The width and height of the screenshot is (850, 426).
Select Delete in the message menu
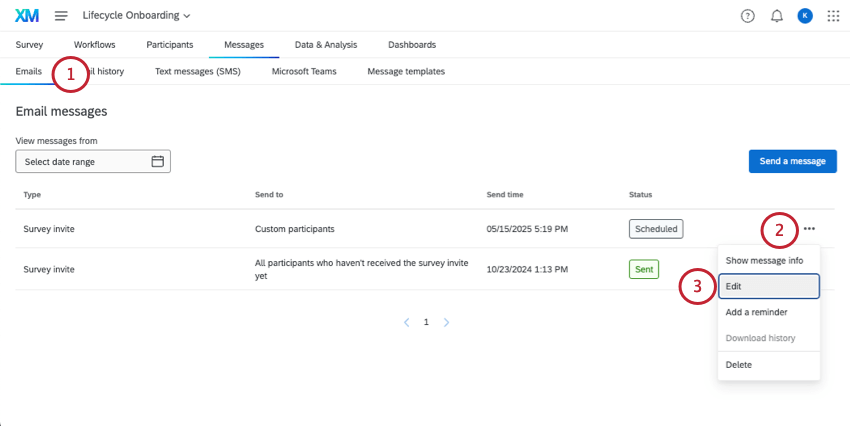[739, 365]
